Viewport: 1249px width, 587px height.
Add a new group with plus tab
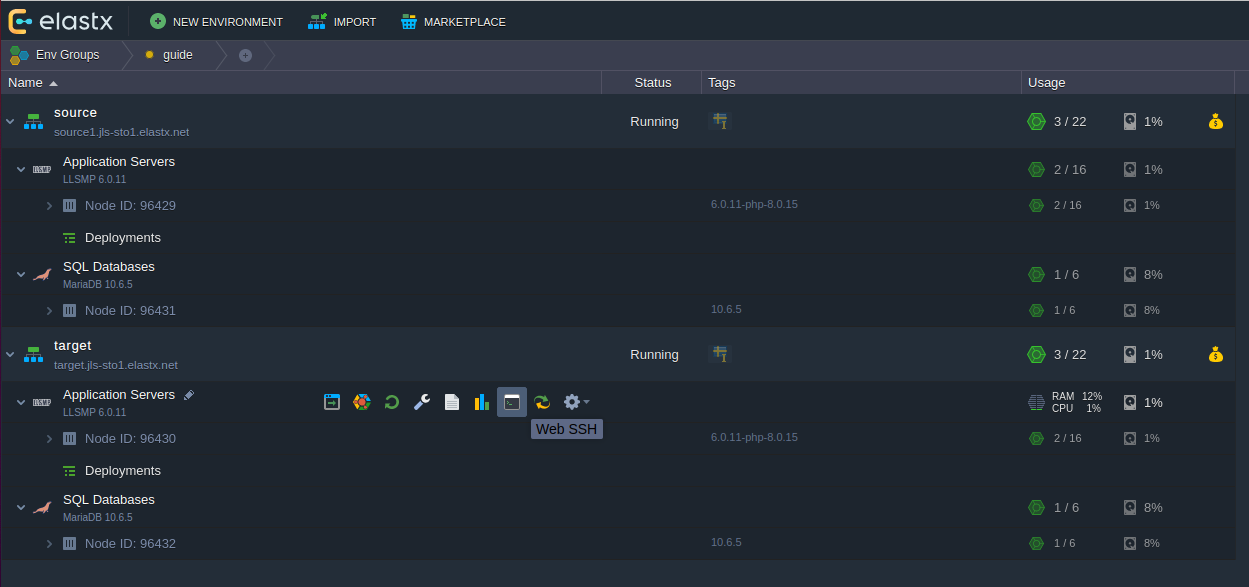[245, 55]
